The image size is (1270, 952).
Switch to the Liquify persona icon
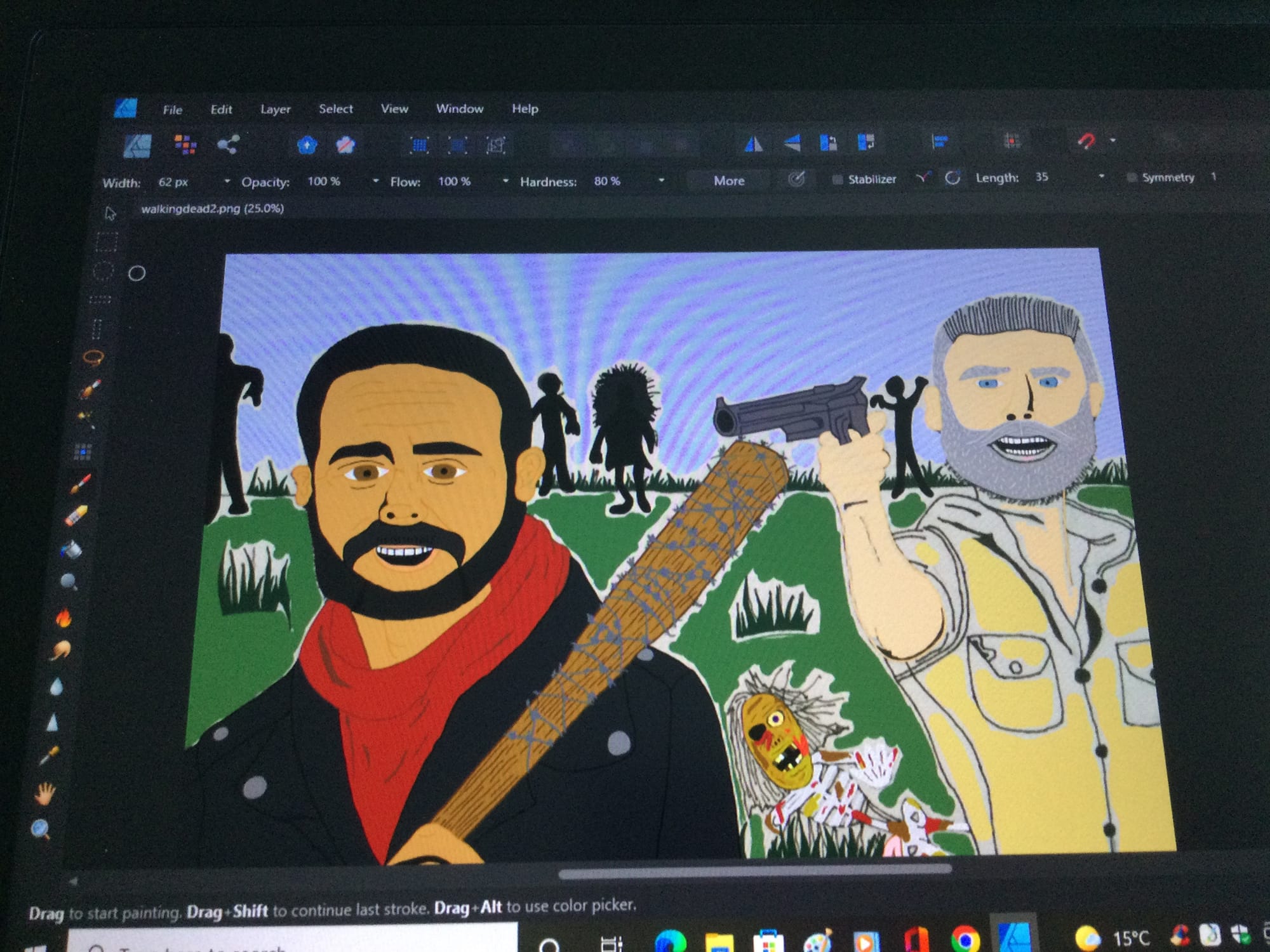[x=185, y=145]
